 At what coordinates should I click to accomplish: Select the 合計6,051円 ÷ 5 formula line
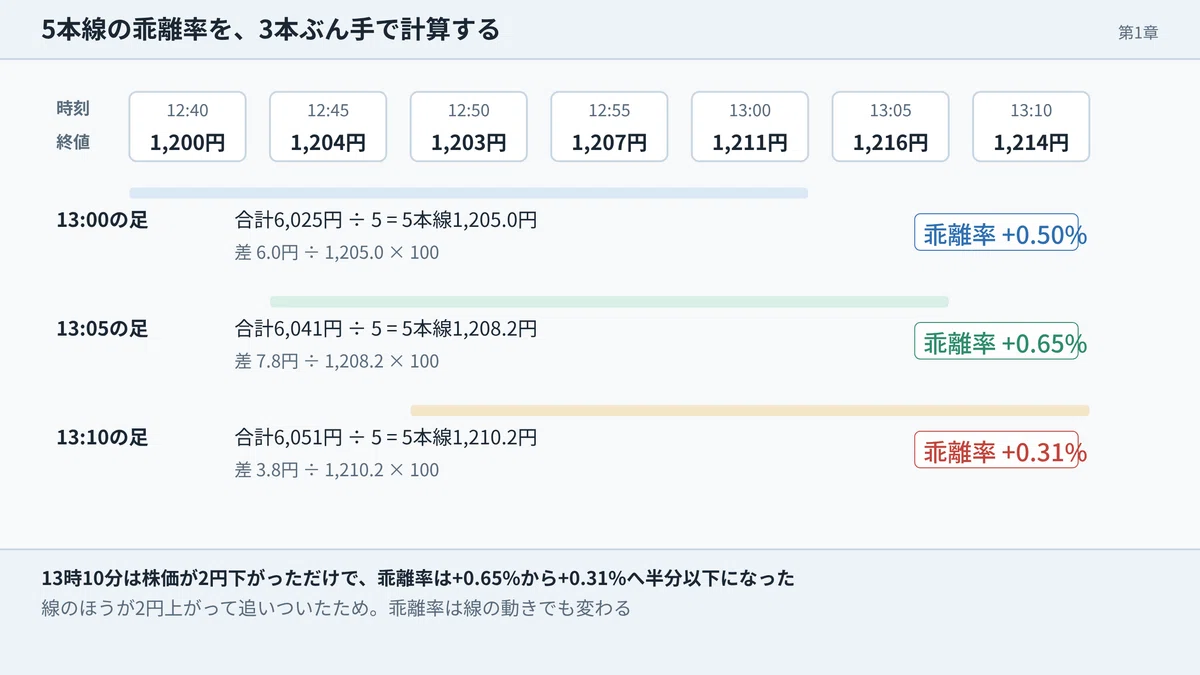click(386, 436)
